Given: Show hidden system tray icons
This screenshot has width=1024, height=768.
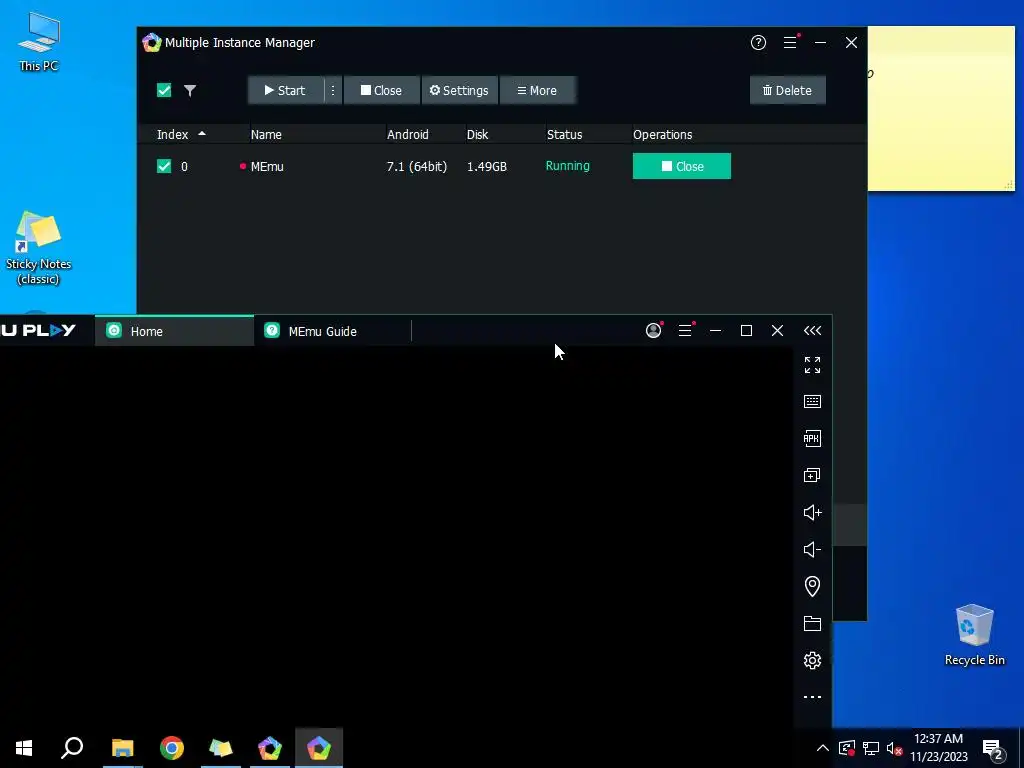Looking at the screenshot, I should (823, 748).
